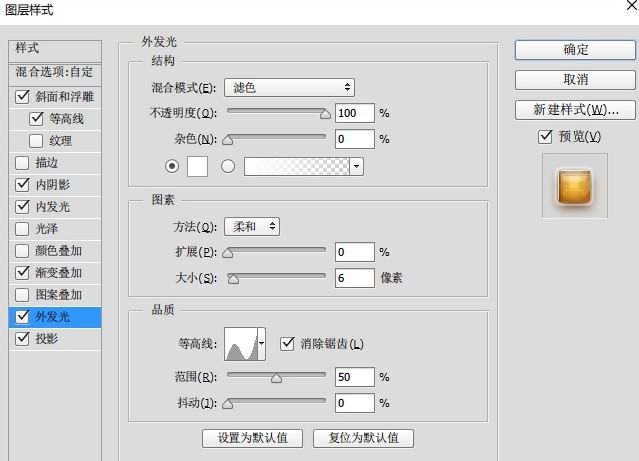
Task: Toggle the 投影 checkbox
Action: click(x=22, y=339)
